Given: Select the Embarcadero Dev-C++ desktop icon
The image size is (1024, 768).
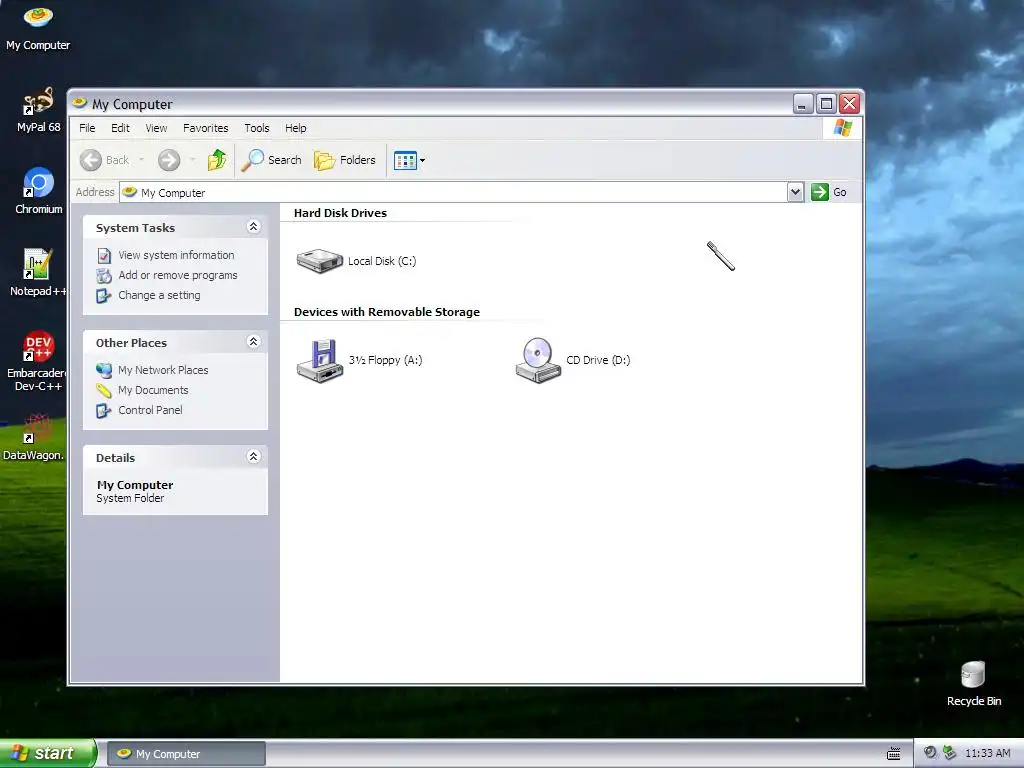Looking at the screenshot, I should pos(37,360).
